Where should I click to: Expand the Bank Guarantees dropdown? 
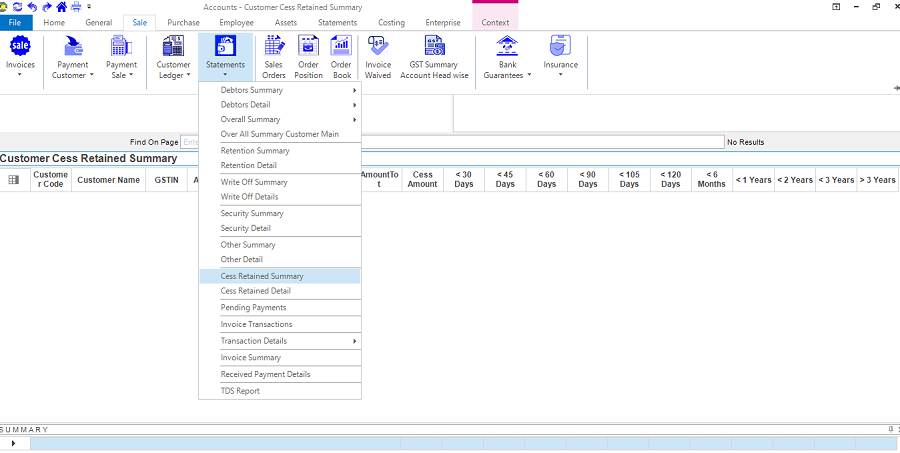(506, 58)
